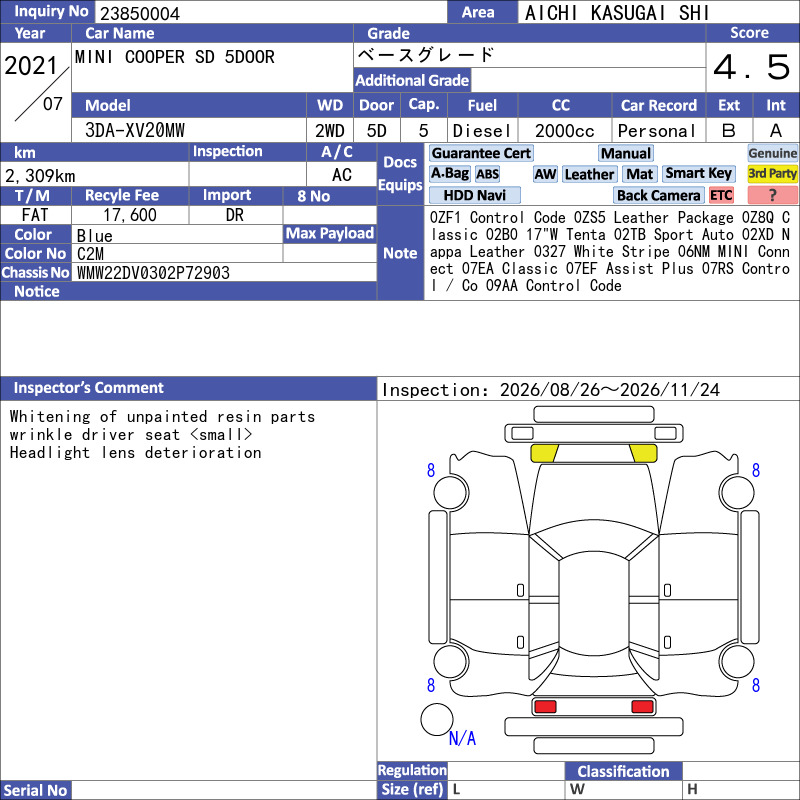This screenshot has height=800, width=800.
Task: Click the Mat equipment badge
Action: tap(639, 174)
